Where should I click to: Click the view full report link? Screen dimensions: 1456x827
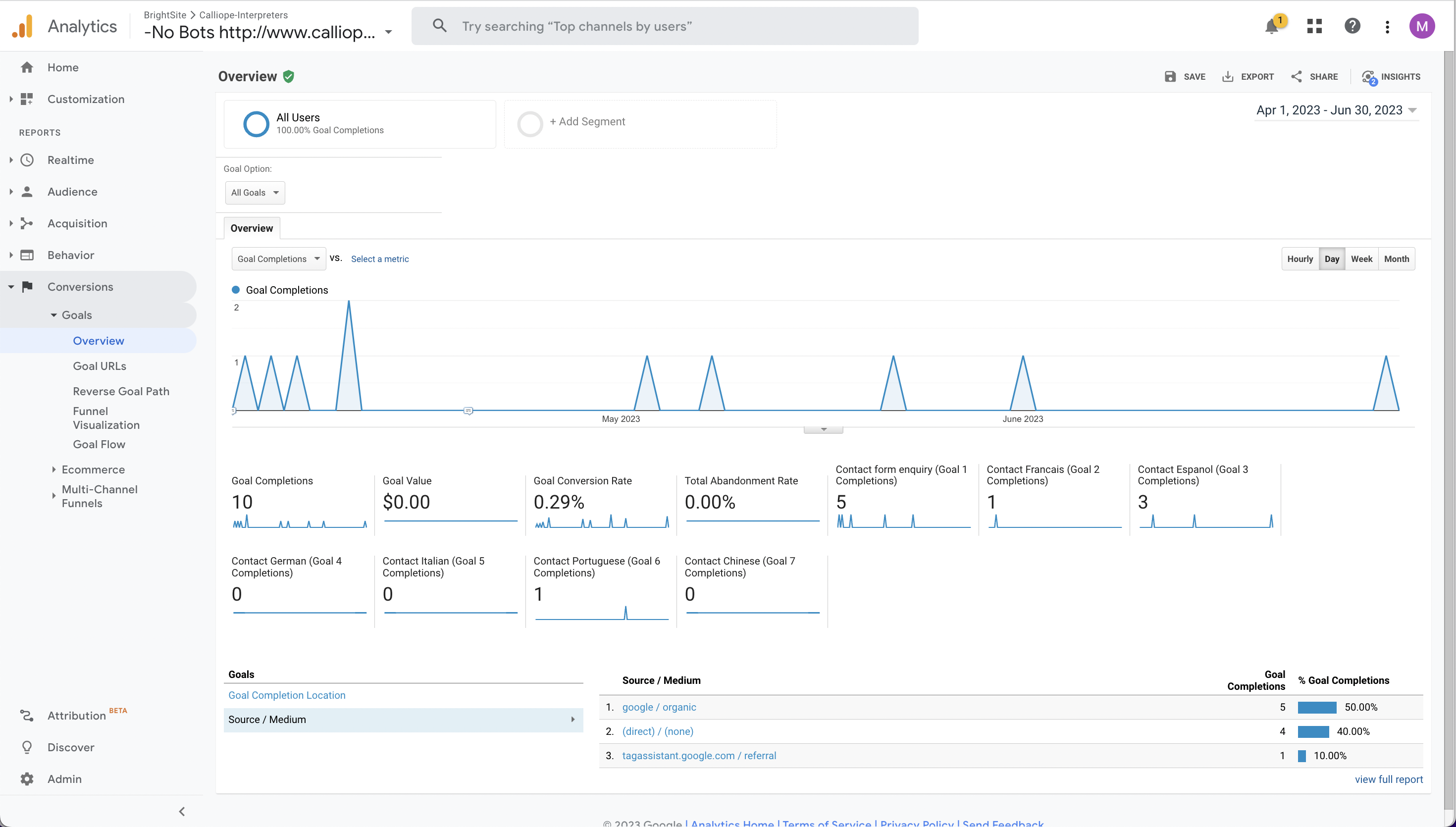point(1389,779)
